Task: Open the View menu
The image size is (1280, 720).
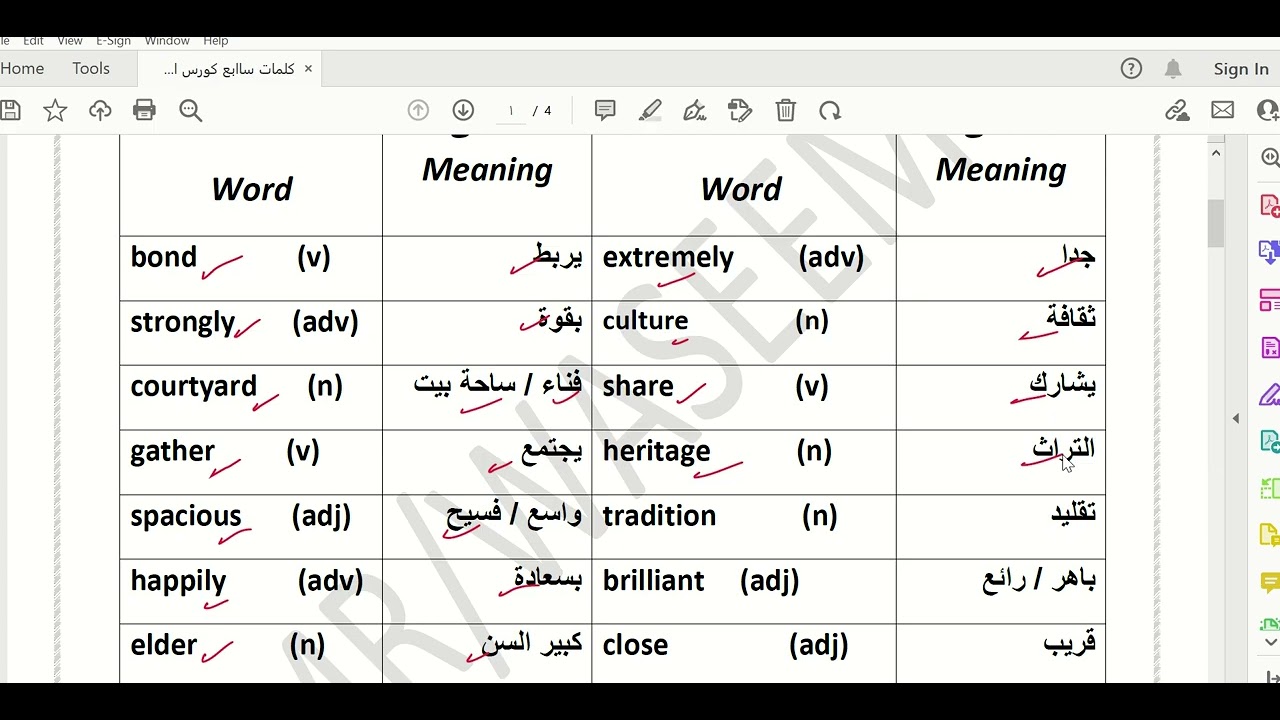Action: click(x=70, y=40)
